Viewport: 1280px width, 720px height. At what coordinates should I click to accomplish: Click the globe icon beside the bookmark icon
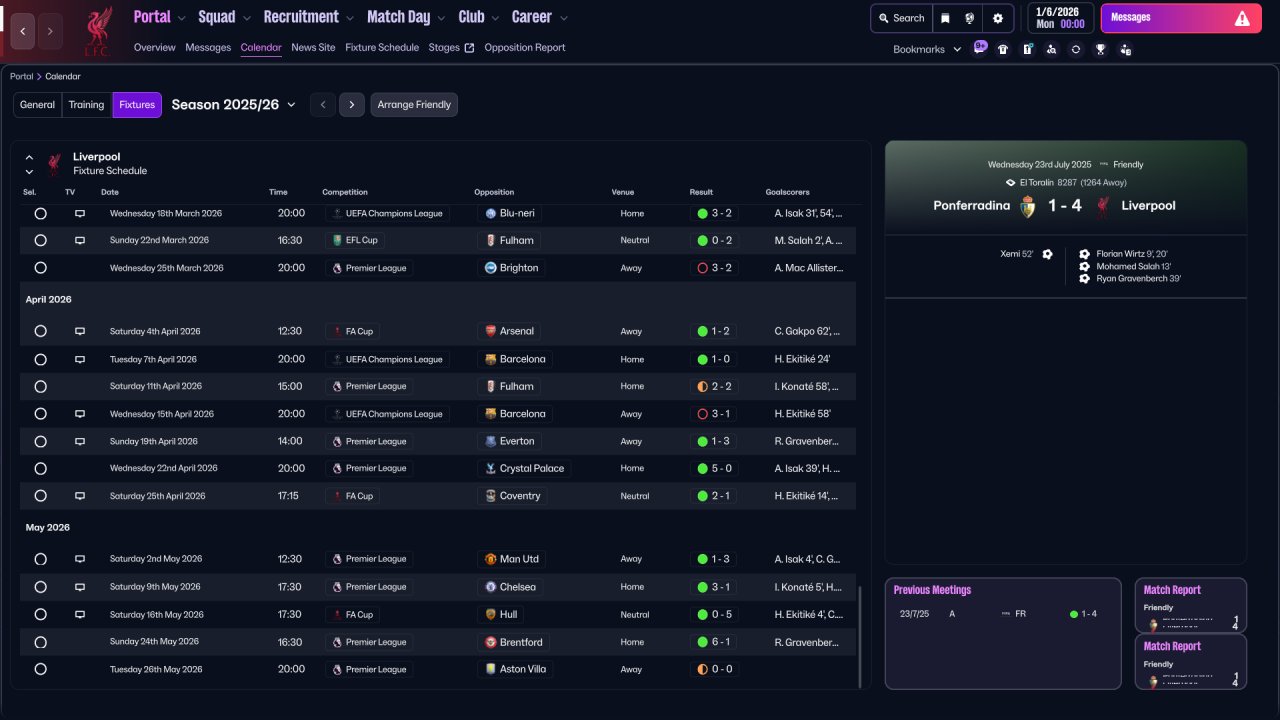click(970, 18)
